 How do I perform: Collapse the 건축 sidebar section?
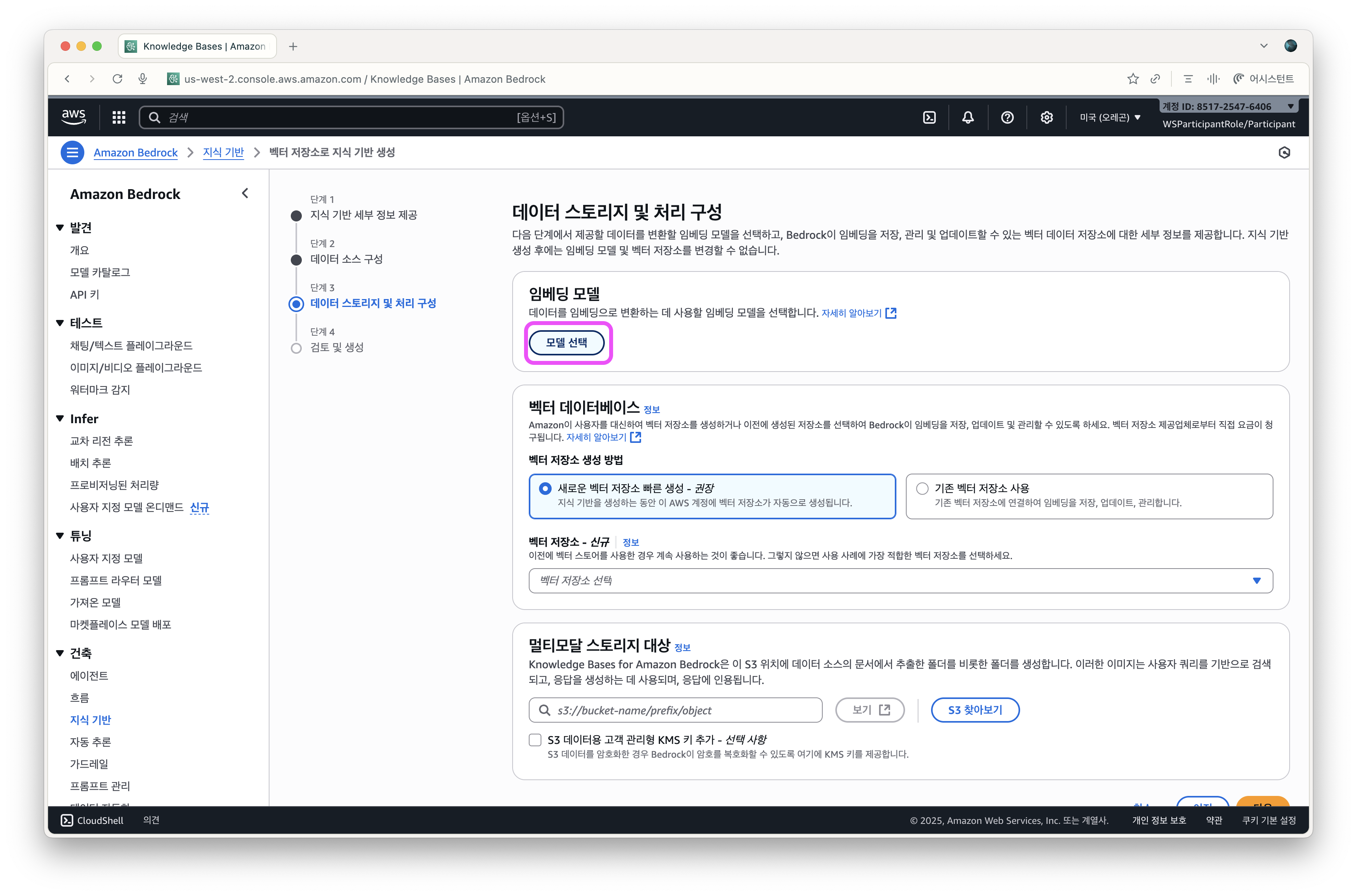[x=60, y=653]
